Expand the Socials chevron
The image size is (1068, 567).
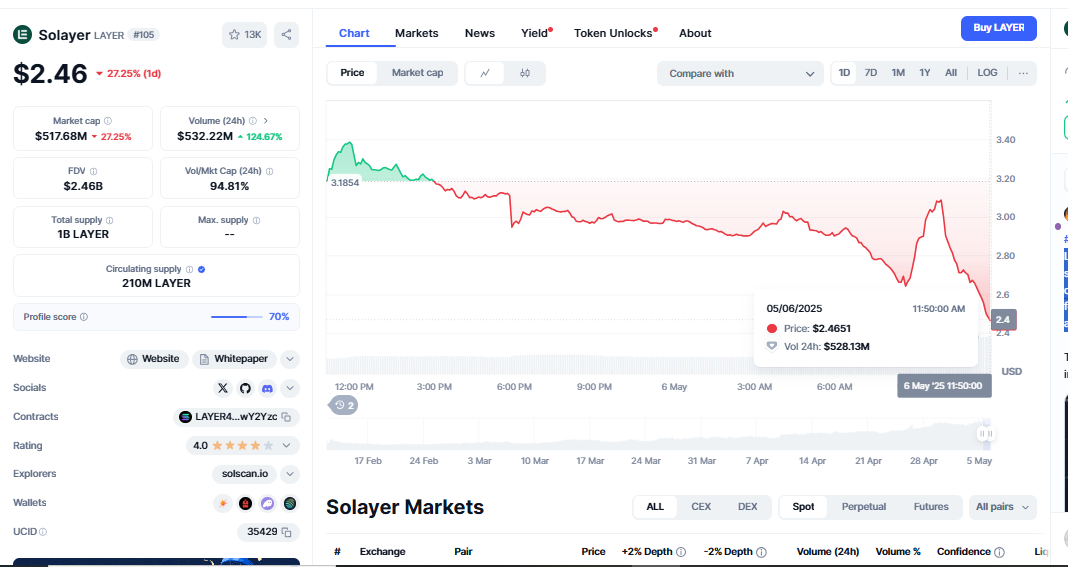tap(289, 388)
